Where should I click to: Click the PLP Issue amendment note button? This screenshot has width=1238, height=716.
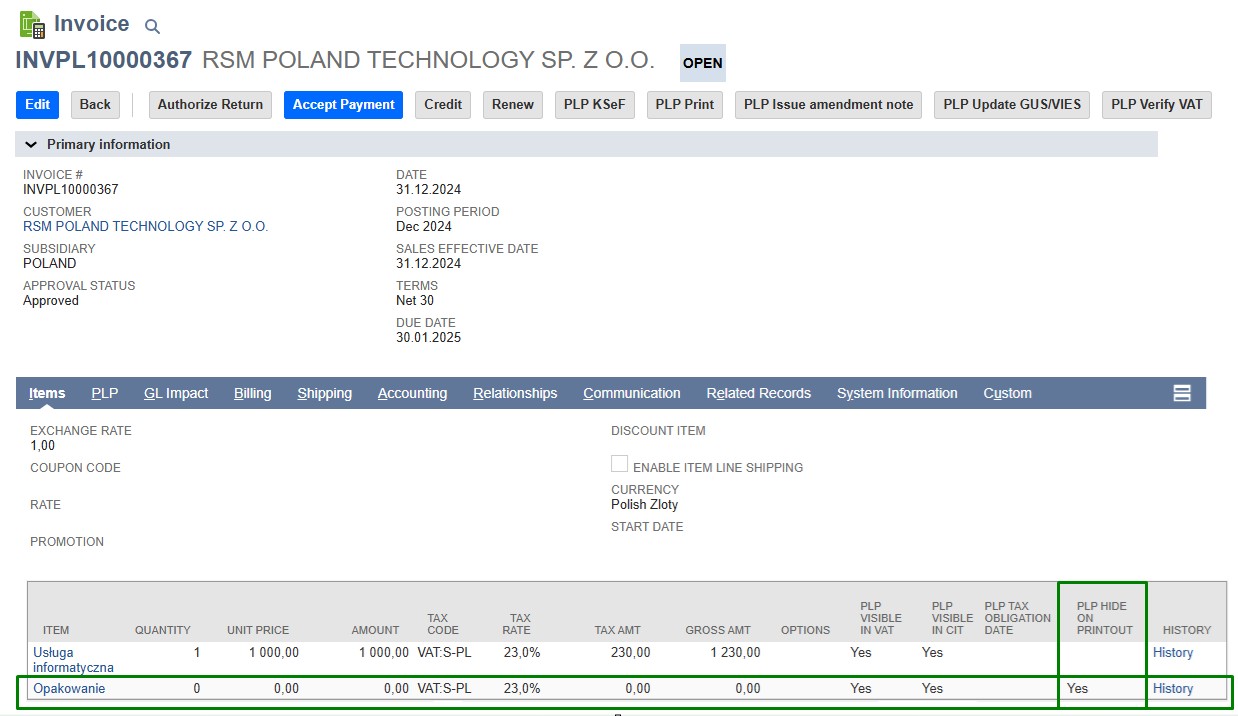828,105
